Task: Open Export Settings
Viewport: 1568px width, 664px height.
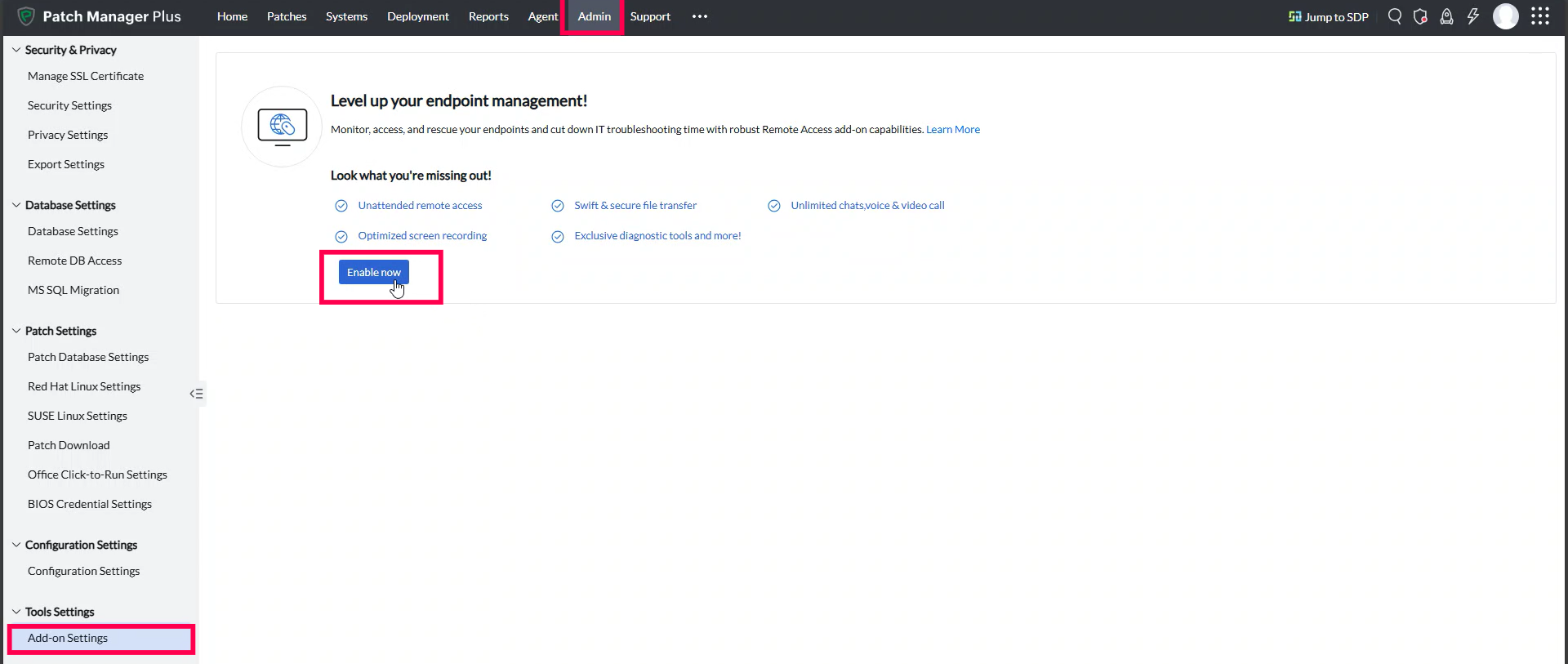Action: (x=66, y=164)
